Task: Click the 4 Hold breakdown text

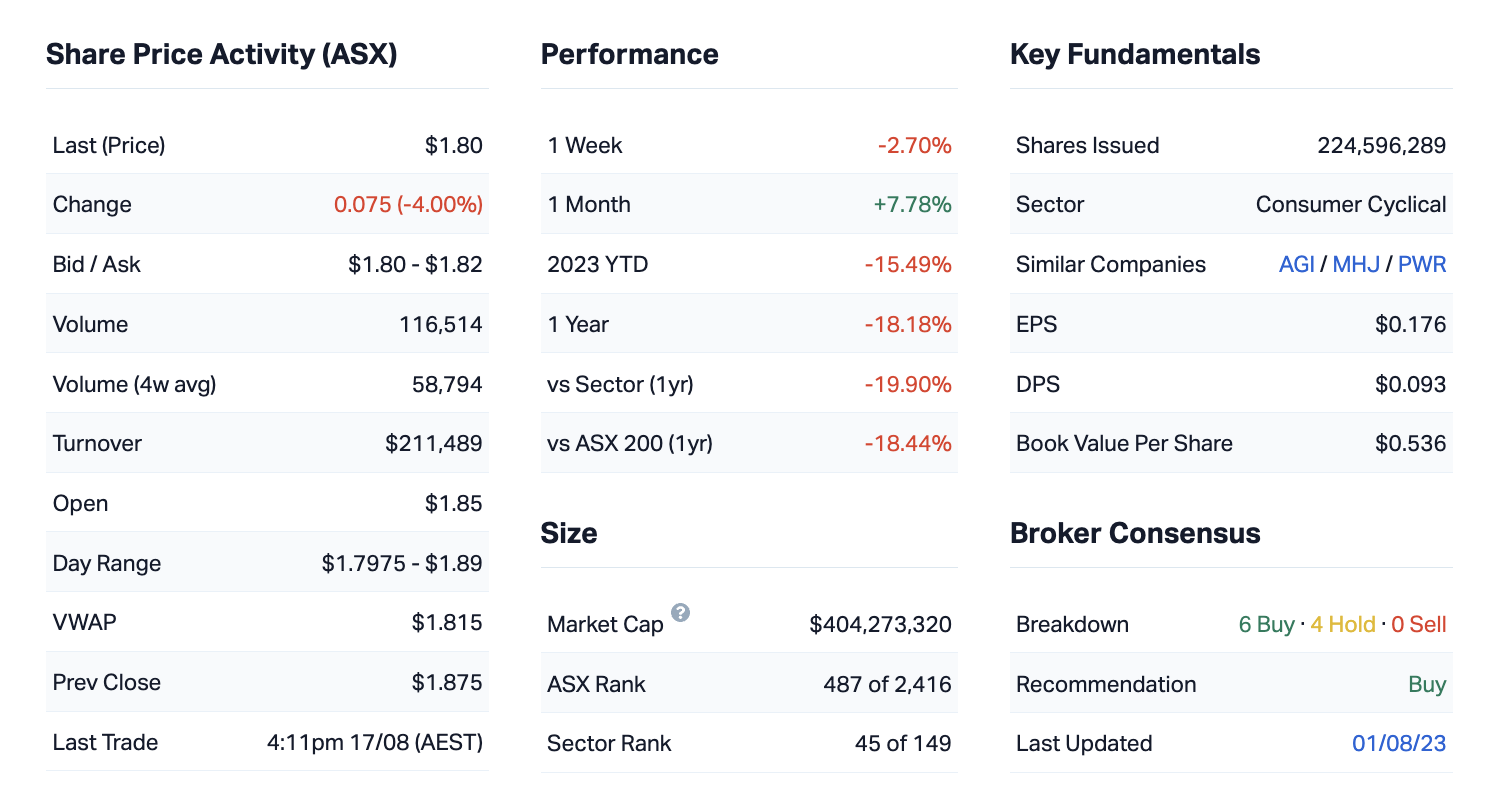Action: (1343, 624)
